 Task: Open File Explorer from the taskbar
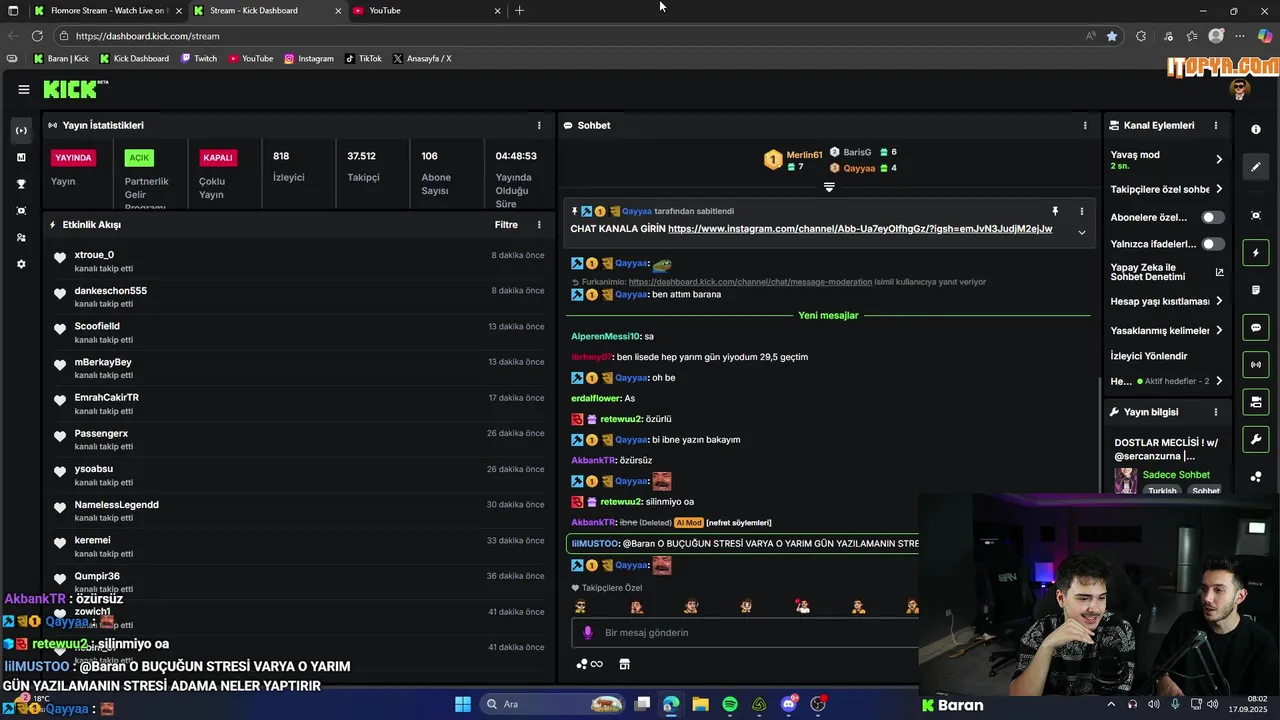point(700,704)
